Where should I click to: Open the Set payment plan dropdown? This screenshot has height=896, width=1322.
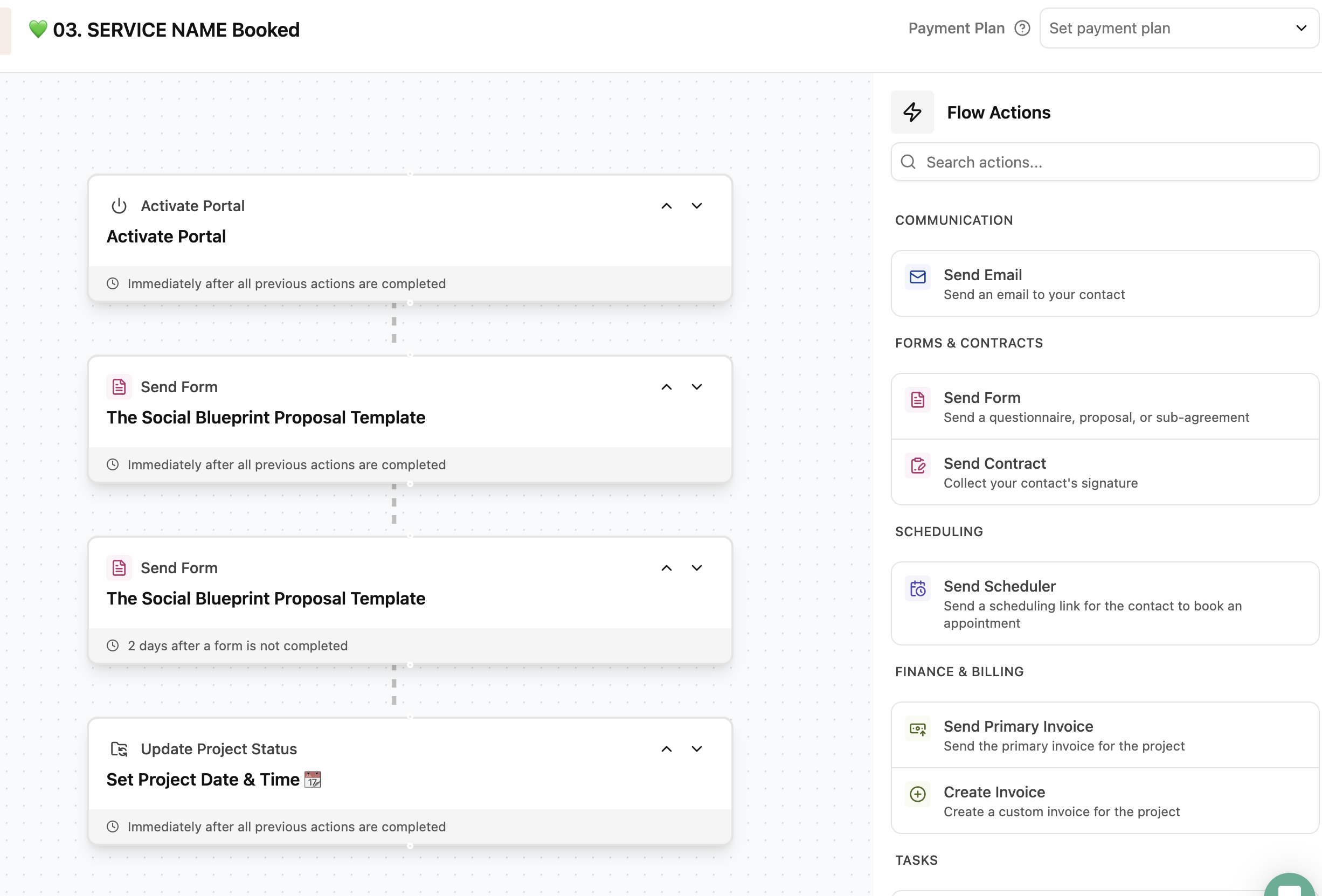[1179, 28]
